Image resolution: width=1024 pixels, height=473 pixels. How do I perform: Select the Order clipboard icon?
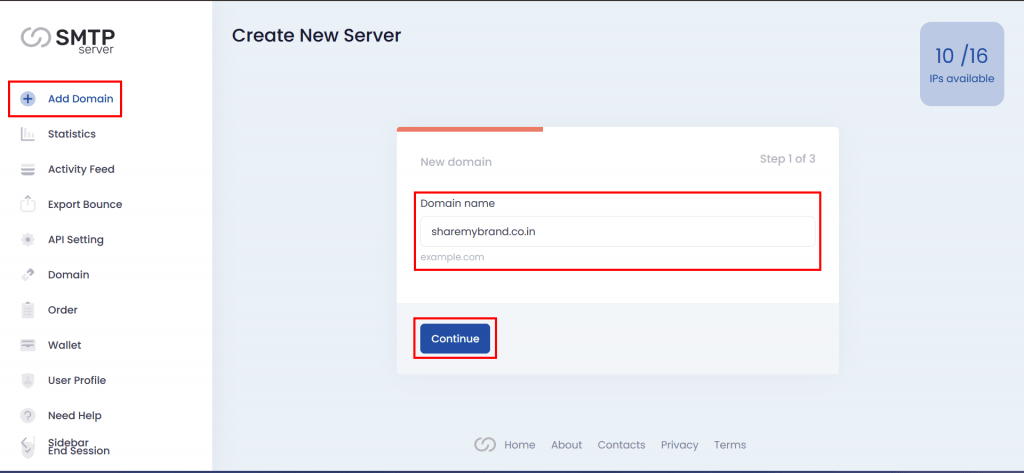(27, 310)
